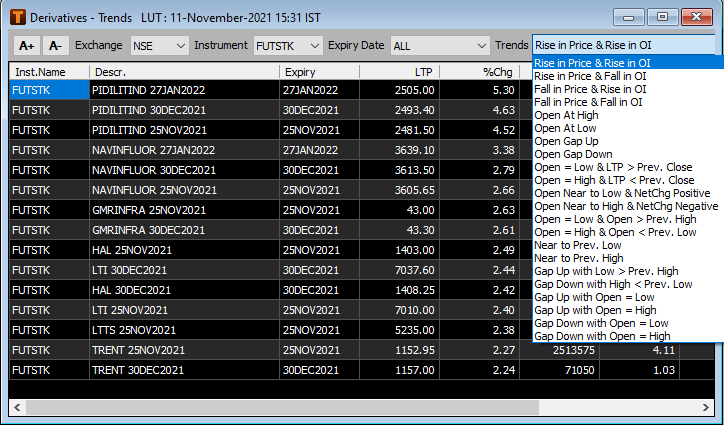Screen dimensions: 724x425
Task: Select NAVINFLUOR 25NOV2021 row
Action: click(x=271, y=190)
